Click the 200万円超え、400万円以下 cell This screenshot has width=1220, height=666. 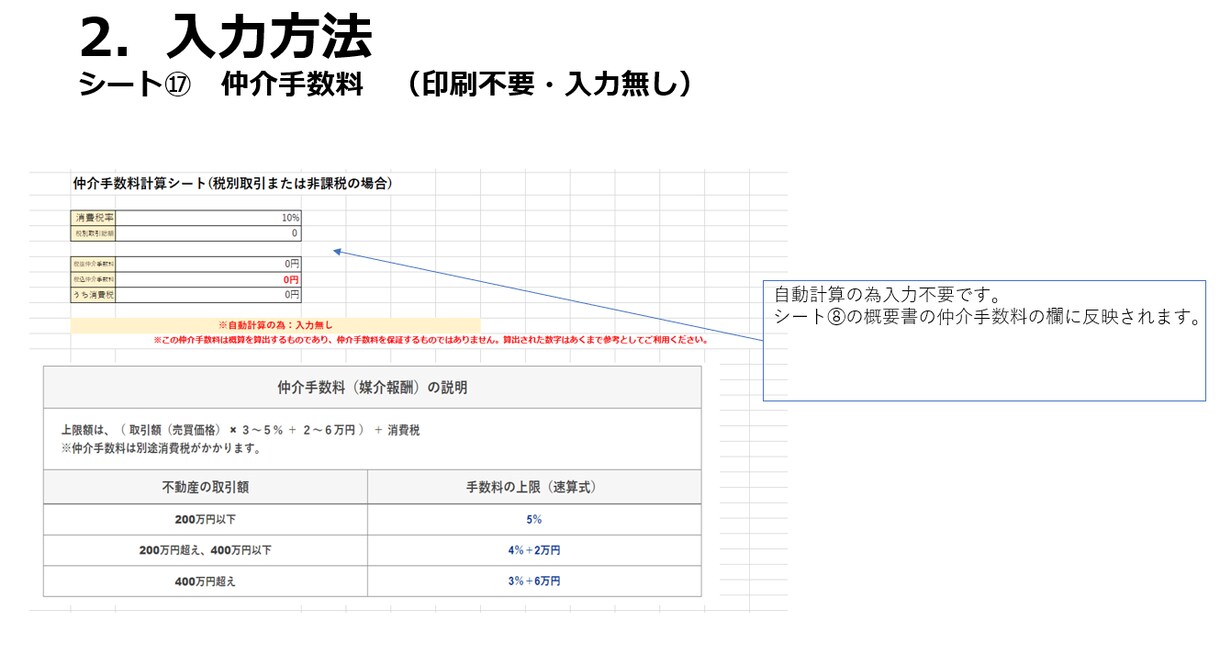pyautogui.click(x=205, y=551)
